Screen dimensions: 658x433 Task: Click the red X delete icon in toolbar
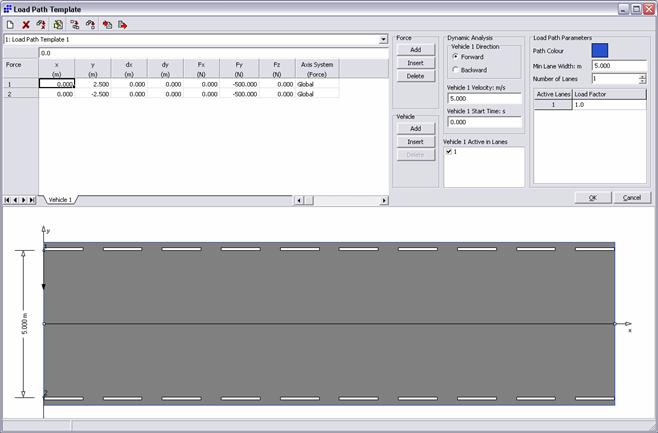[26, 24]
